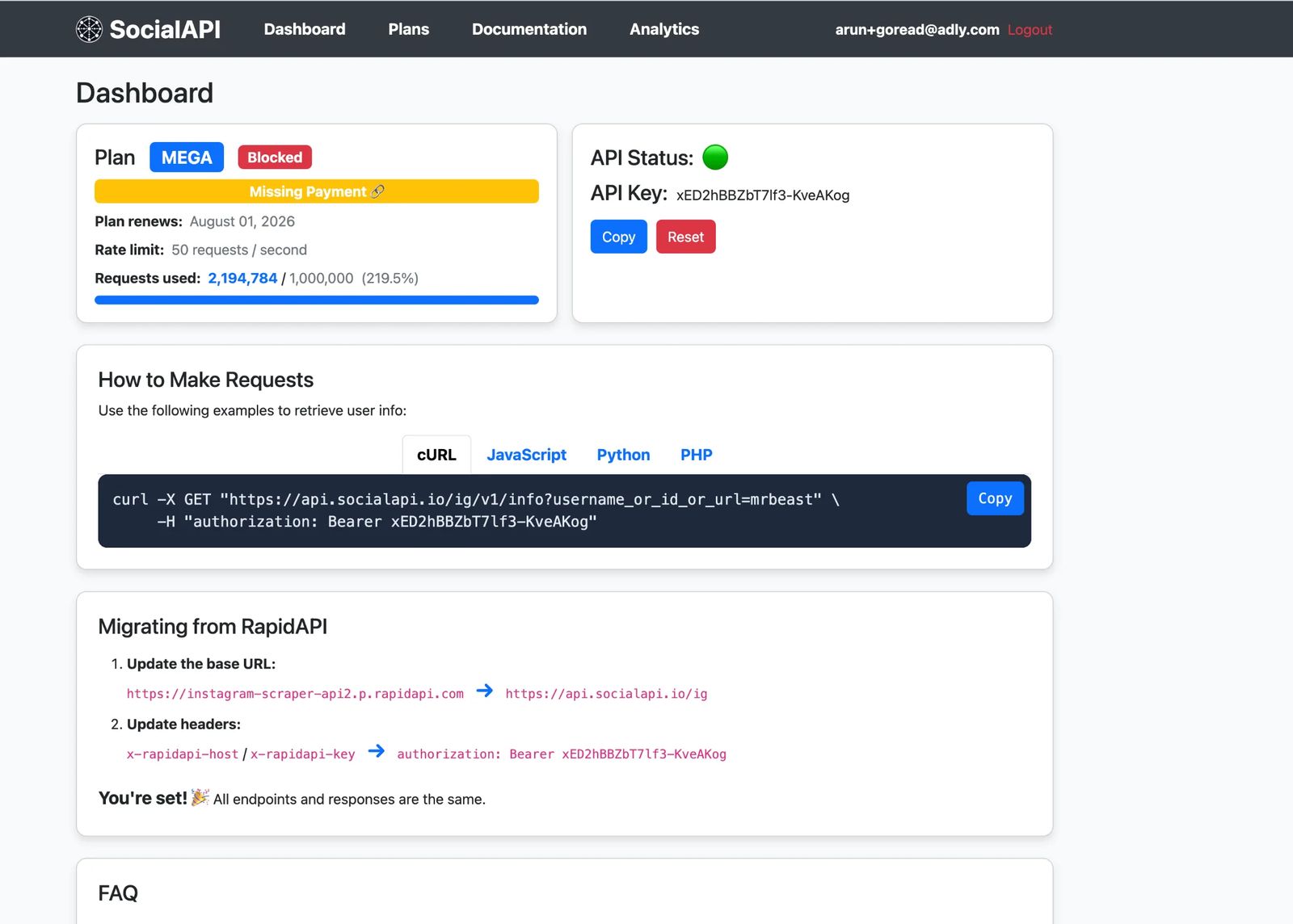Click the August 01, 2026 renewal date
Image resolution: width=1293 pixels, height=924 pixels.
tap(242, 221)
